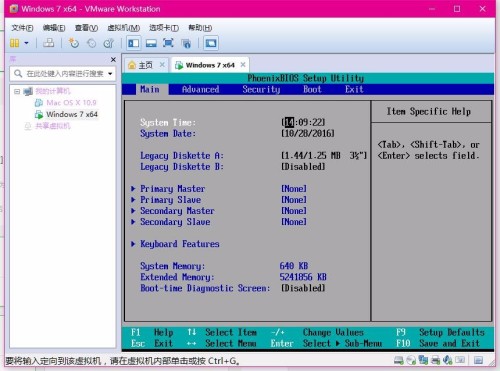Screen dimensions: 500x371
Task: Select Mac OS X 10.9 virtual machine
Action: [71, 103]
